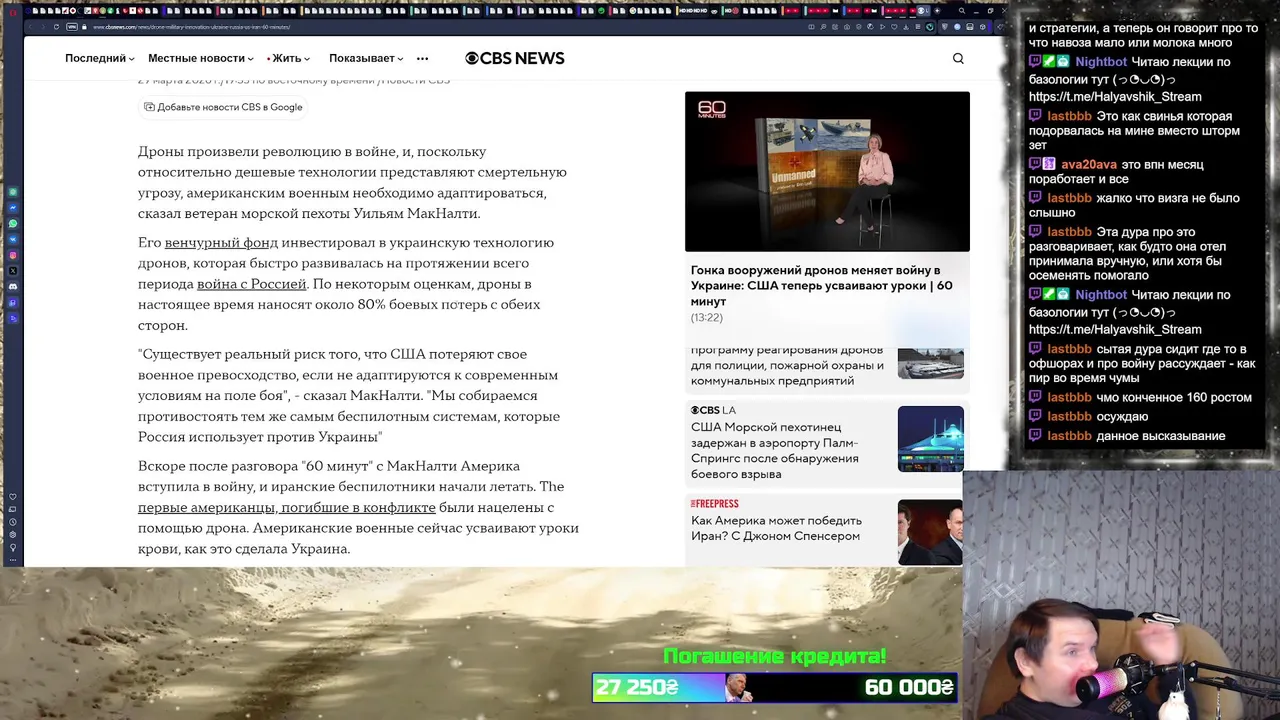Follow the венчурный фонд link
This screenshot has width=1280, height=720.
point(221,243)
